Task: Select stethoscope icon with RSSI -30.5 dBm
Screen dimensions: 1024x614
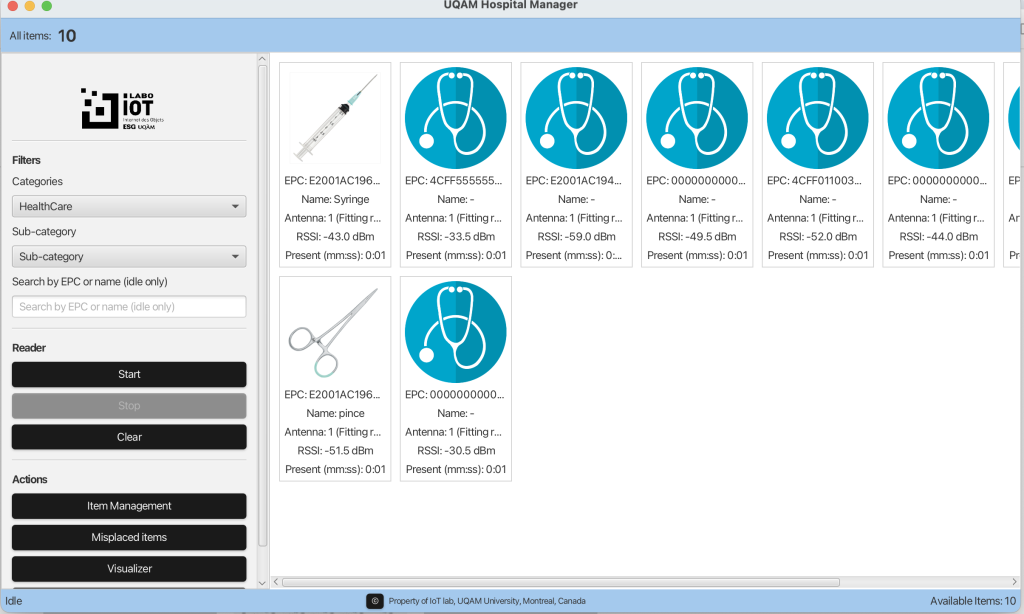Action: 456,332
